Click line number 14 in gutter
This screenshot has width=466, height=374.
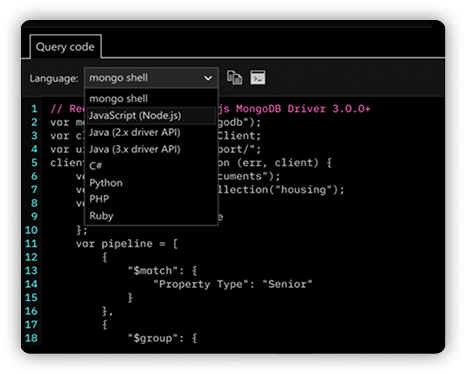(x=31, y=284)
